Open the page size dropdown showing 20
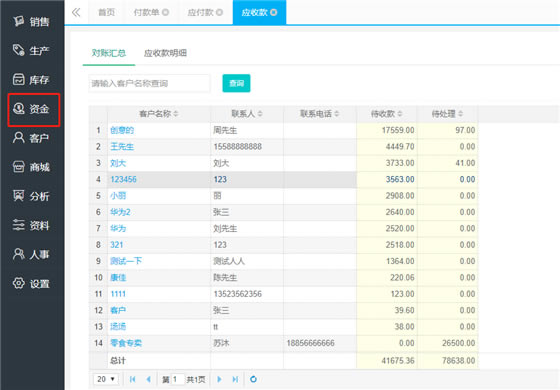Image resolution: width=560 pixels, height=390 pixels. (106, 379)
